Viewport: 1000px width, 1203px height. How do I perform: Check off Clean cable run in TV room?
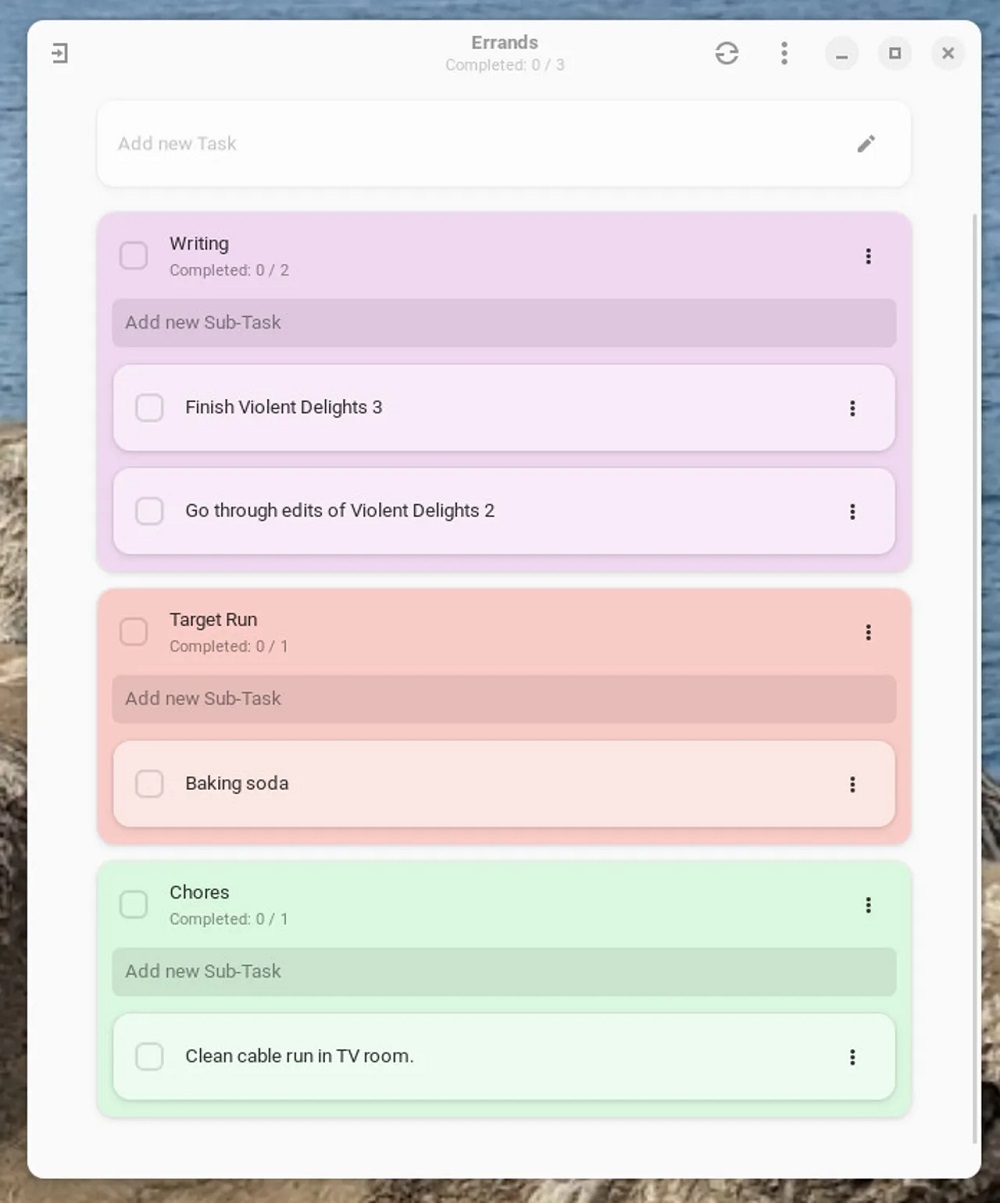coord(150,1057)
